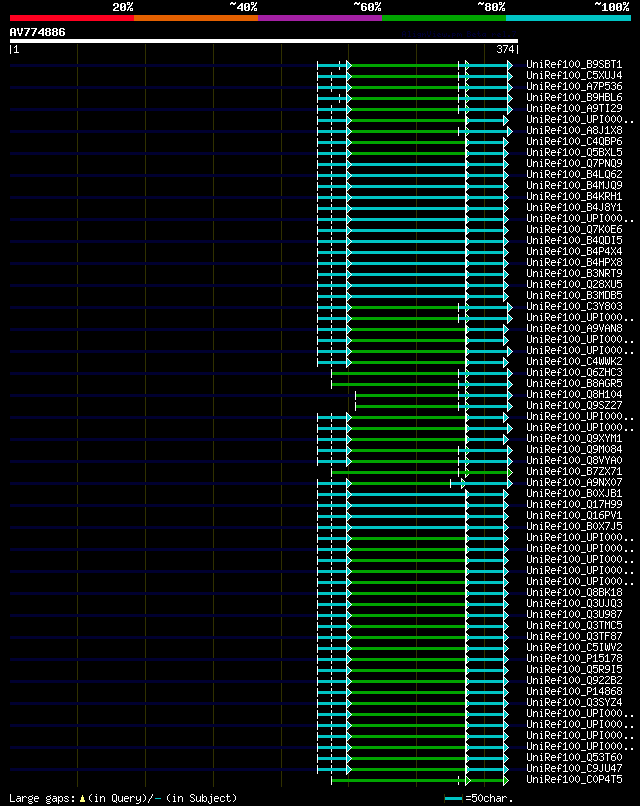The image size is (640, 806).
Task: Click the white query sequence bar
Action: pyautogui.click(x=264, y=41)
